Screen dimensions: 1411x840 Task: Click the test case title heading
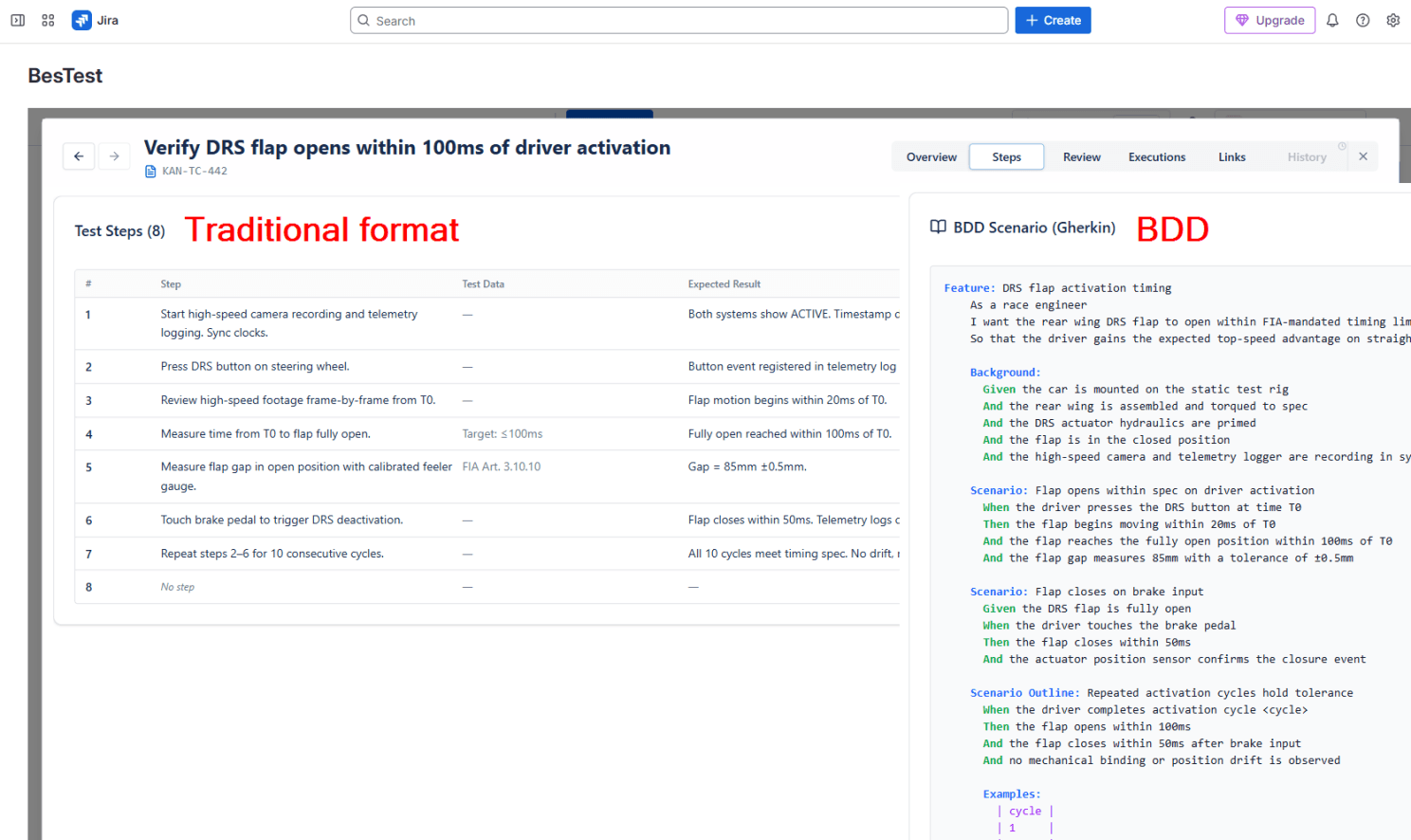pyautogui.click(x=407, y=147)
